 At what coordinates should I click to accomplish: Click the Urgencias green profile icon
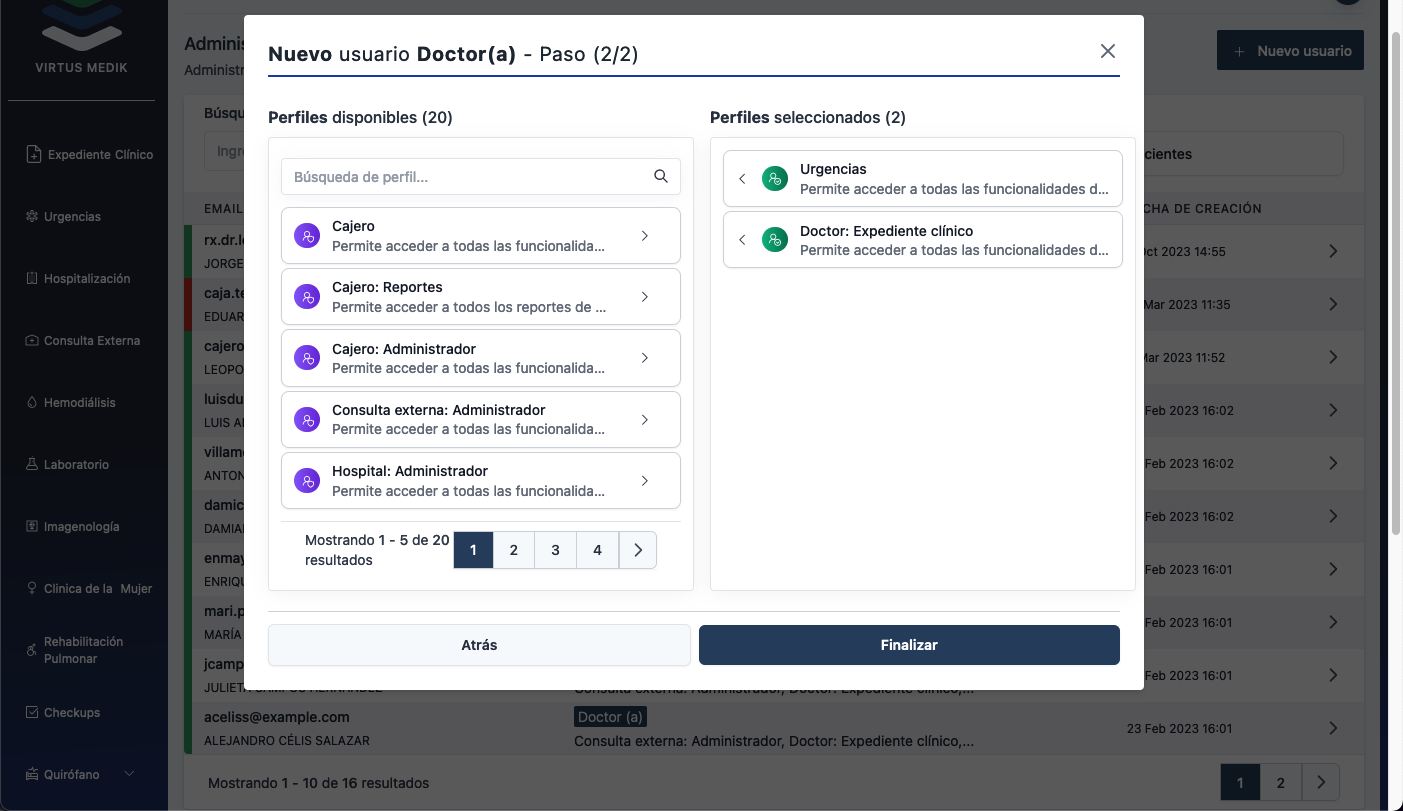tap(774, 179)
